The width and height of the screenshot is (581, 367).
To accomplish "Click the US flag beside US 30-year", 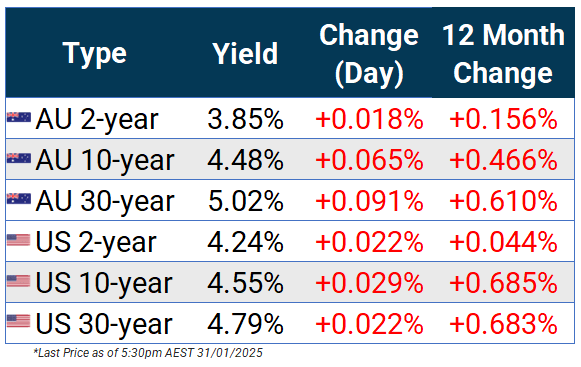I will [x=19, y=321].
